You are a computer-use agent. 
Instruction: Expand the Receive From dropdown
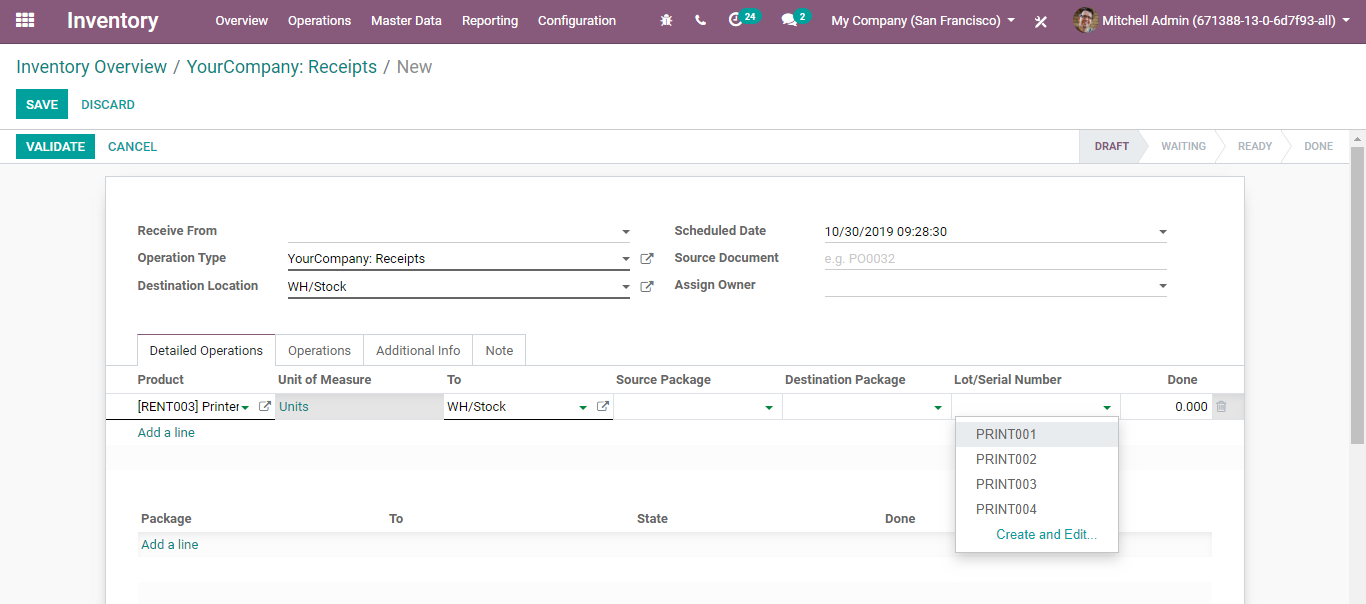coord(626,232)
